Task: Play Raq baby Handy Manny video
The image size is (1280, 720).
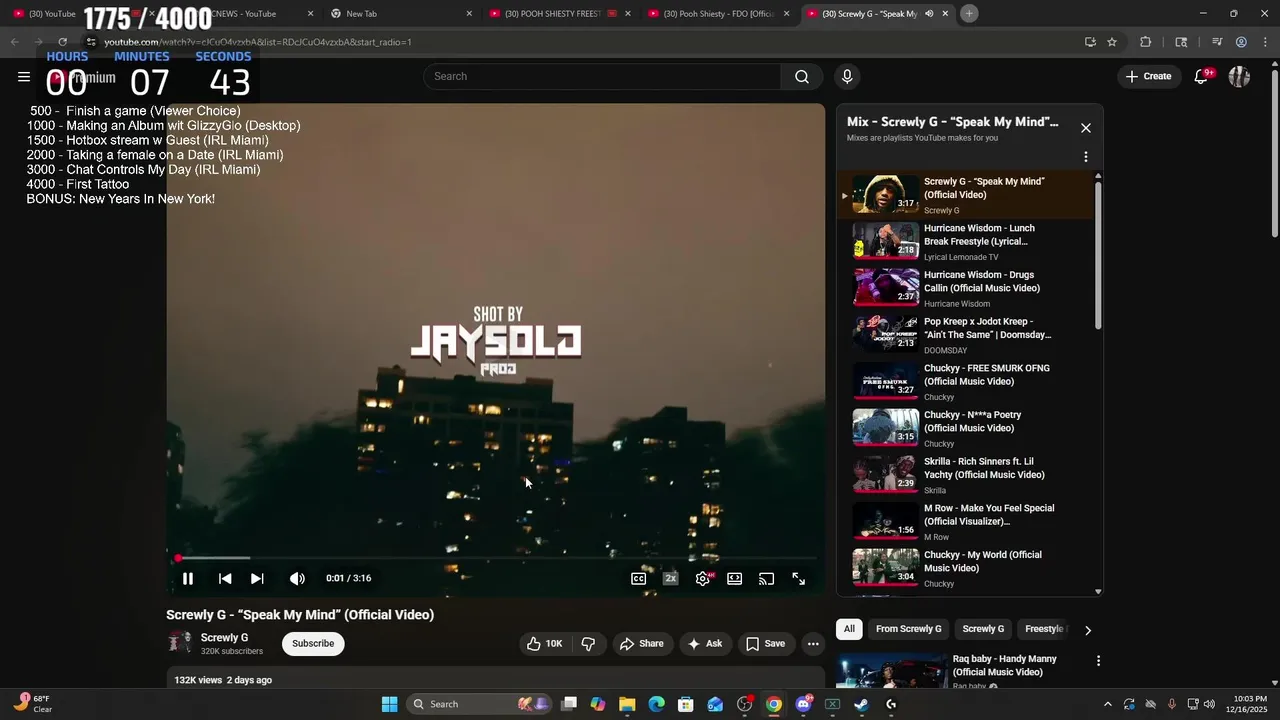Action: tap(892, 671)
